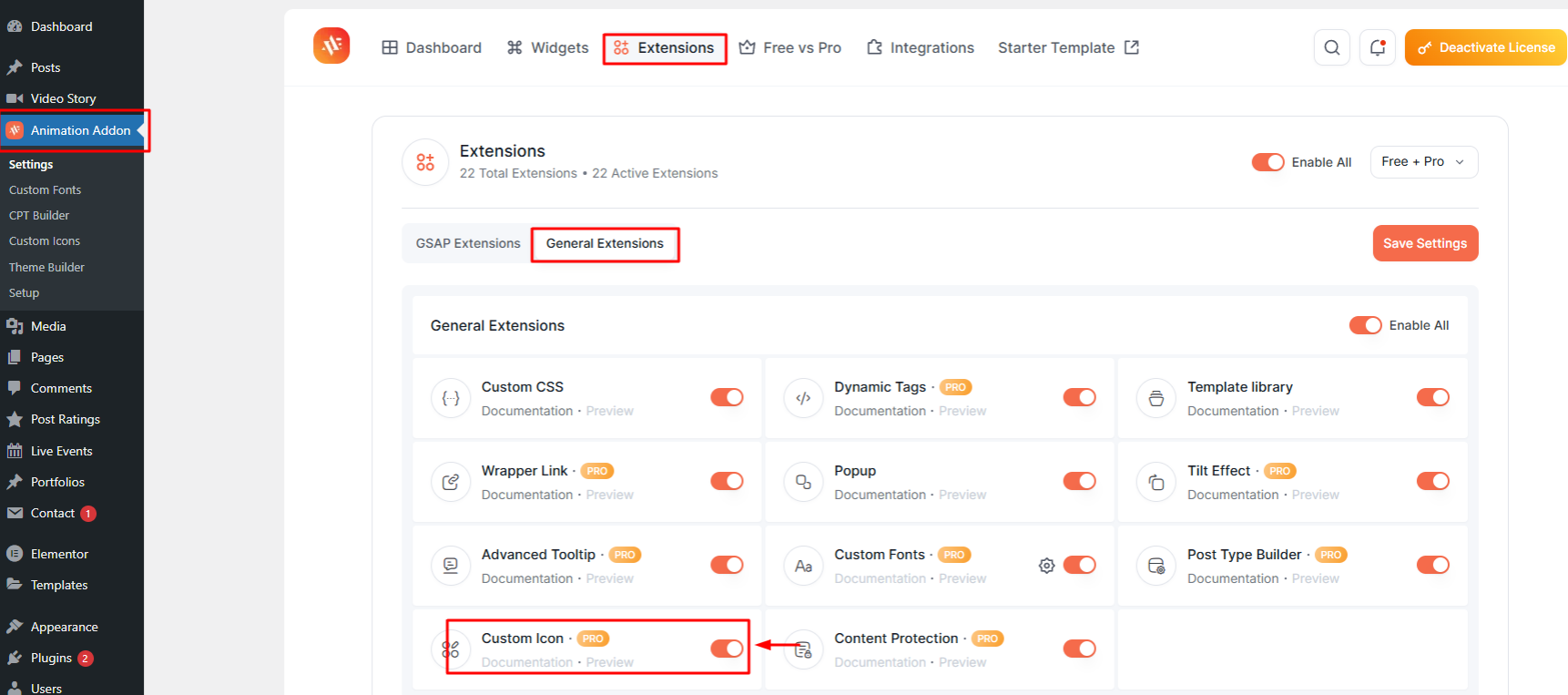Screen dimensions: 1568x695
Task: Toggle the top Enable All switch
Action: point(1268,162)
